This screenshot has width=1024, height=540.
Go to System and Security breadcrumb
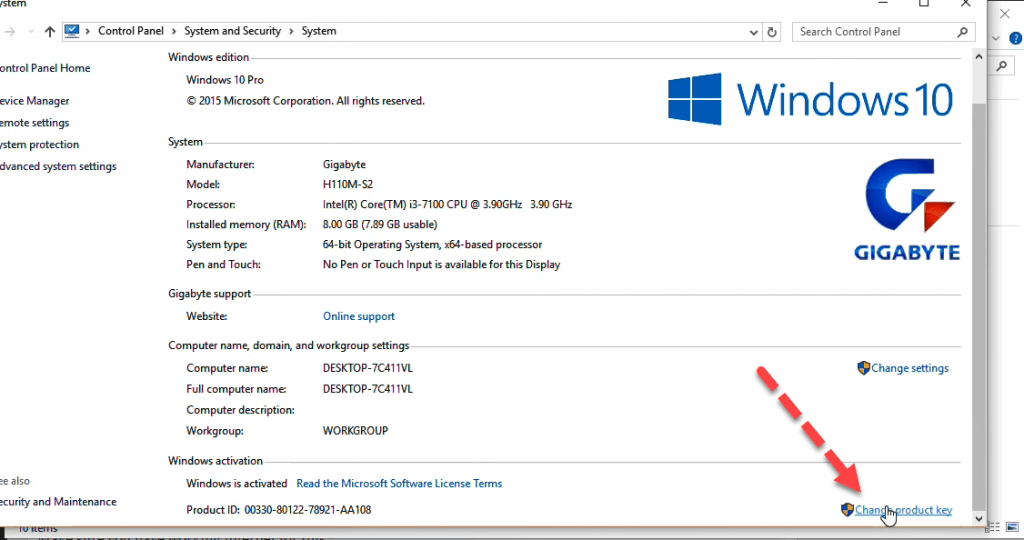(x=232, y=31)
